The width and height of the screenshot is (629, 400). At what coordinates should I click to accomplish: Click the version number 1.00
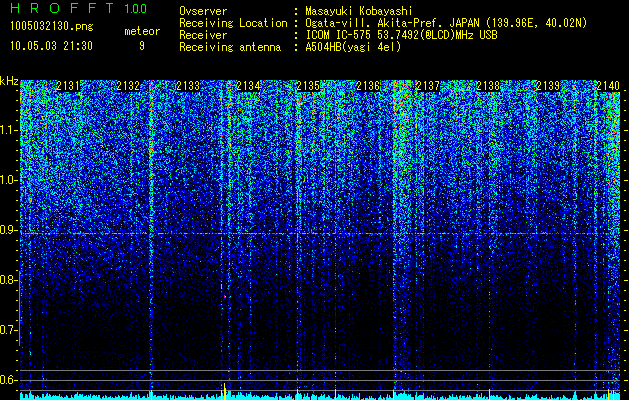point(136,8)
